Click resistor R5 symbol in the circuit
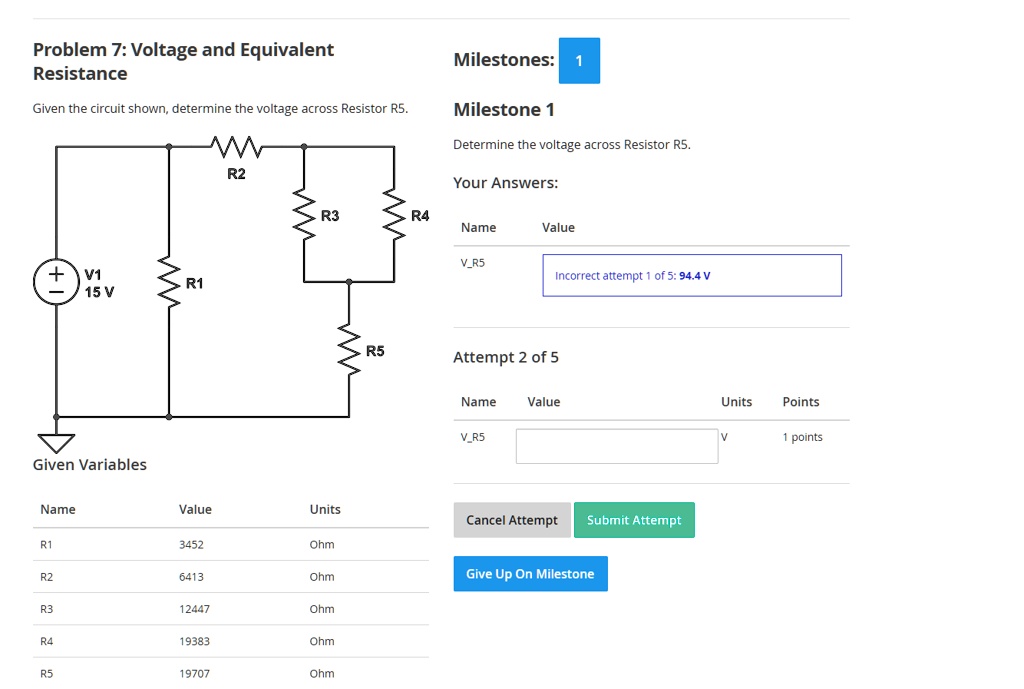This screenshot has width=1024, height=689. [x=349, y=351]
